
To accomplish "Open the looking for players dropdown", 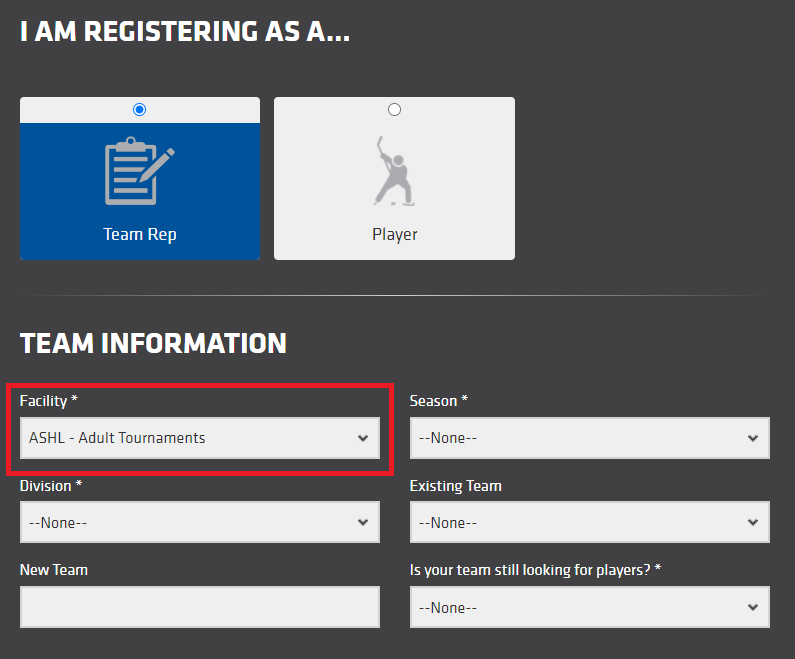I will 589,607.
